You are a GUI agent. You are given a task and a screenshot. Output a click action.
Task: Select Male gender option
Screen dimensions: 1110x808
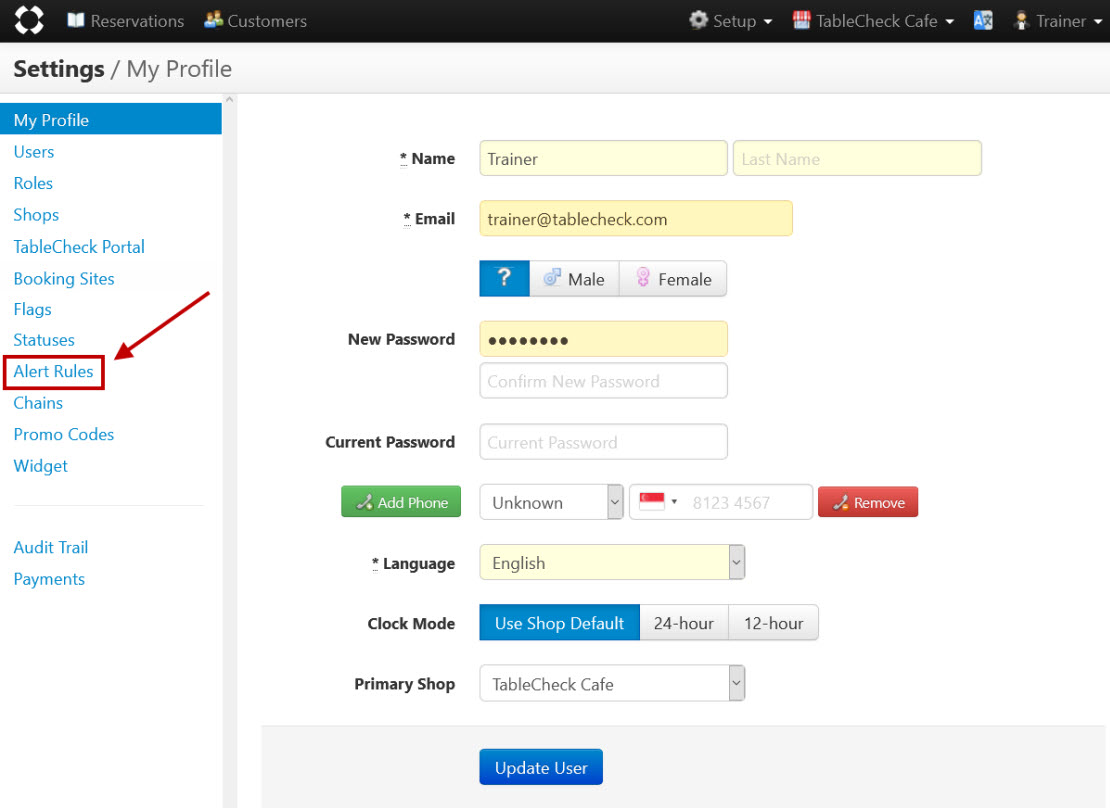[x=574, y=278]
